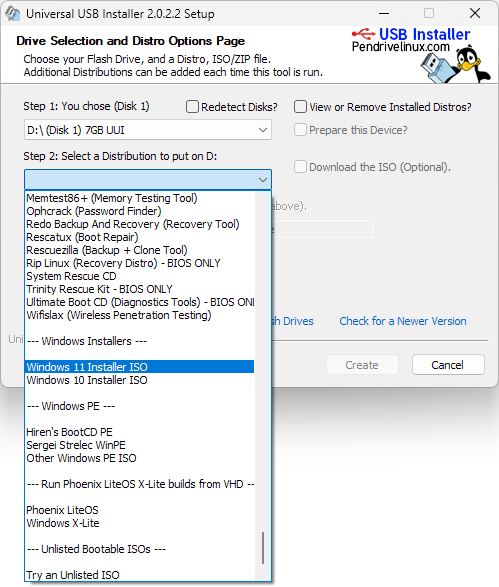
Task: Click --- Unlisted Bootable ISOs --- header
Action: (x=139, y=549)
